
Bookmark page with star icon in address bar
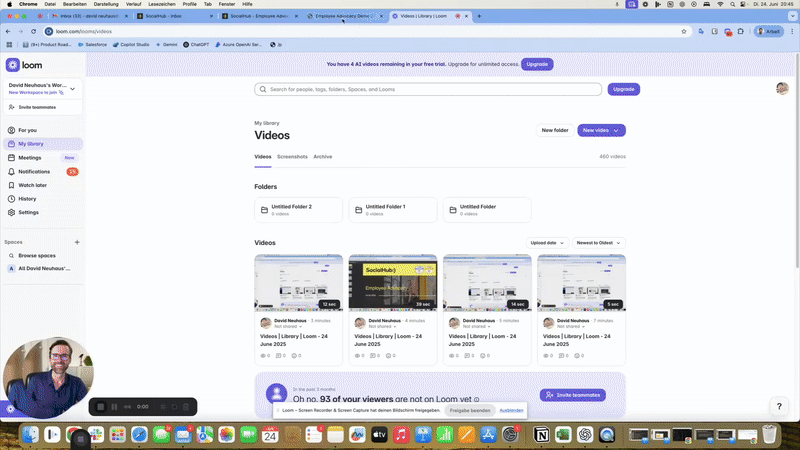click(684, 31)
